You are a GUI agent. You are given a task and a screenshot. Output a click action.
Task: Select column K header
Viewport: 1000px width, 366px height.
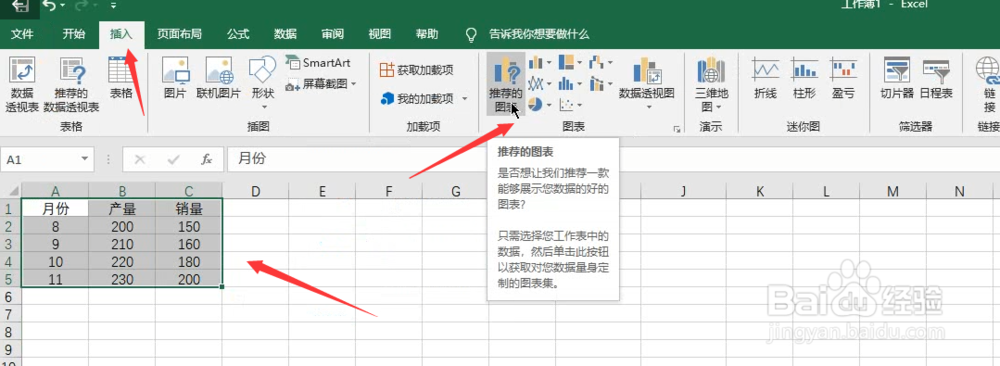tap(760, 190)
